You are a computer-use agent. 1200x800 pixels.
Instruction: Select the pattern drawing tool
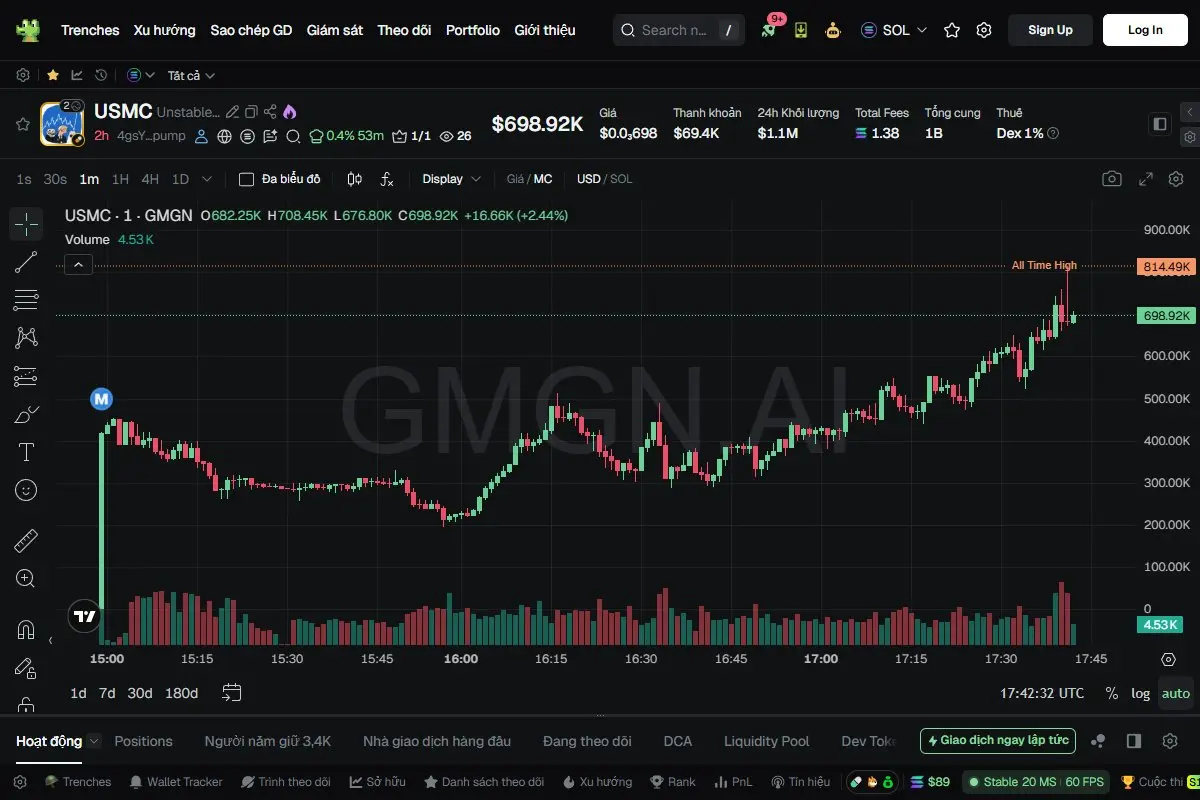26,338
